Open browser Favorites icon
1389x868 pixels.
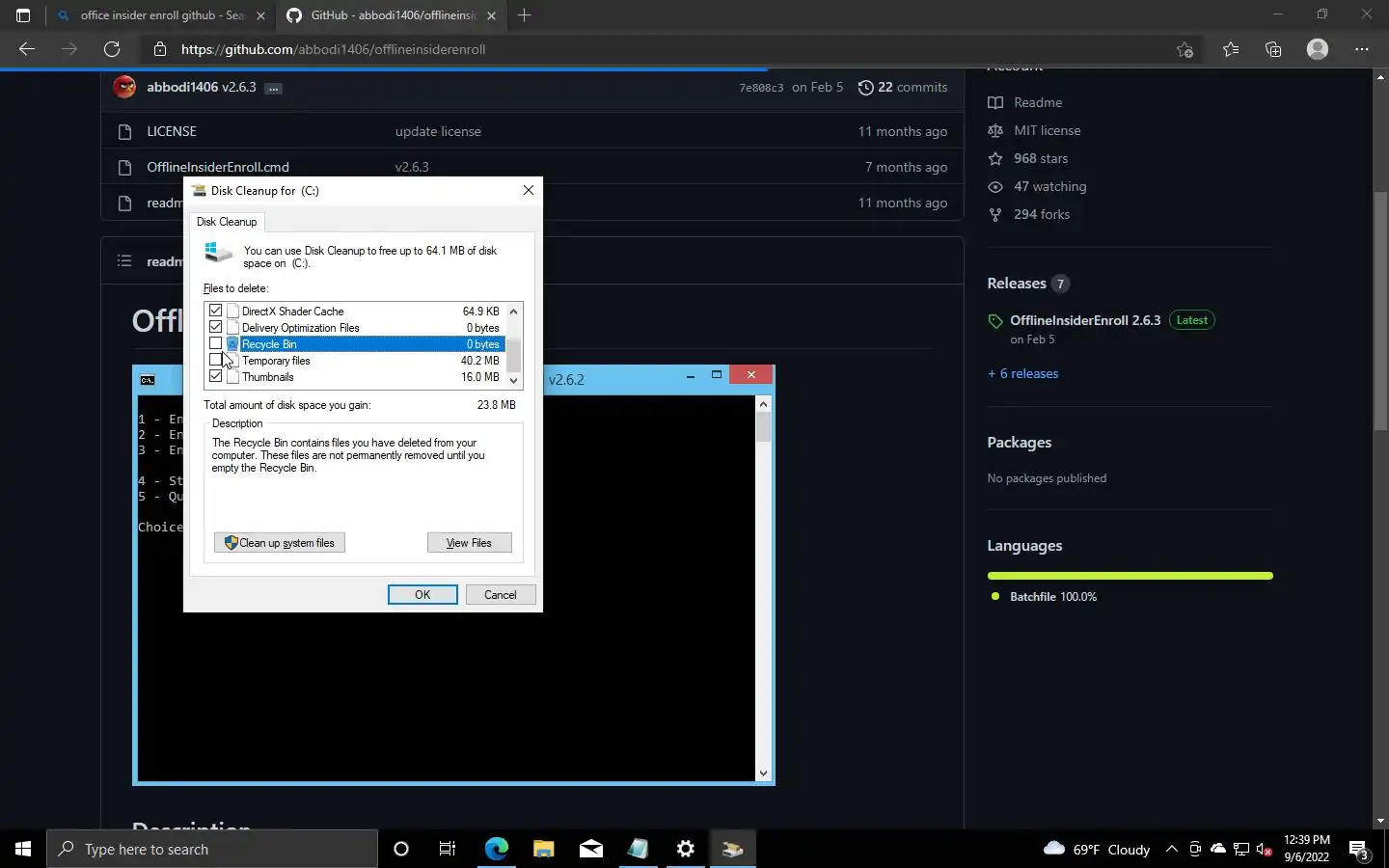click(x=1231, y=49)
